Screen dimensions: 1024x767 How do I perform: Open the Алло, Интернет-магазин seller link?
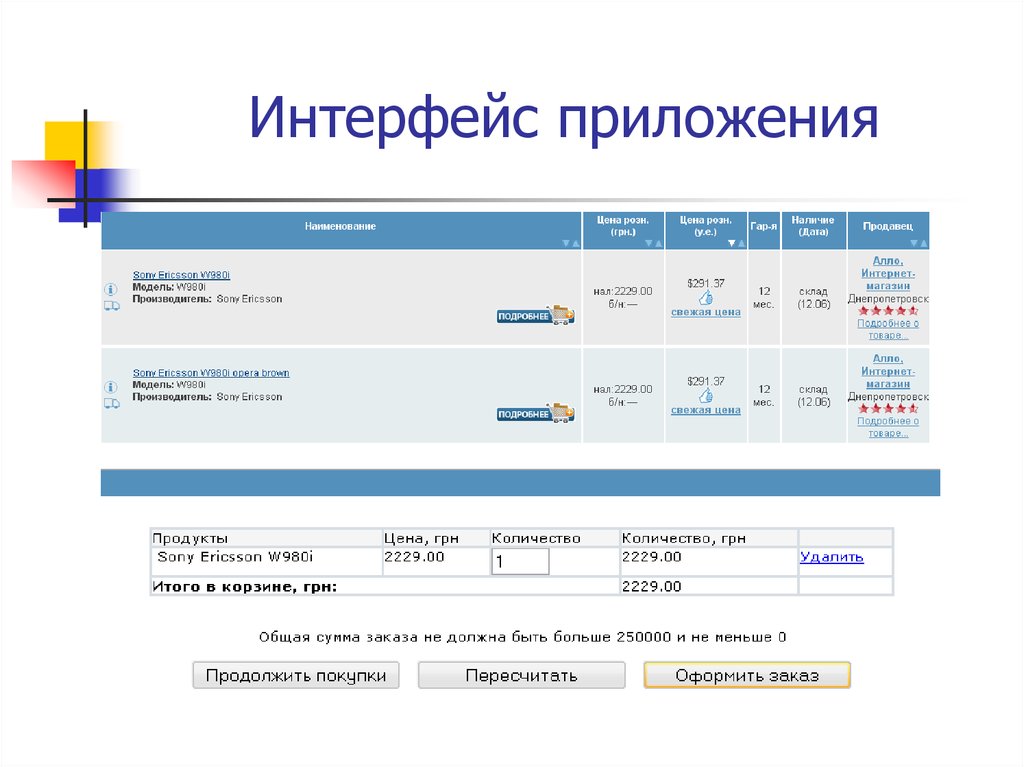[889, 275]
